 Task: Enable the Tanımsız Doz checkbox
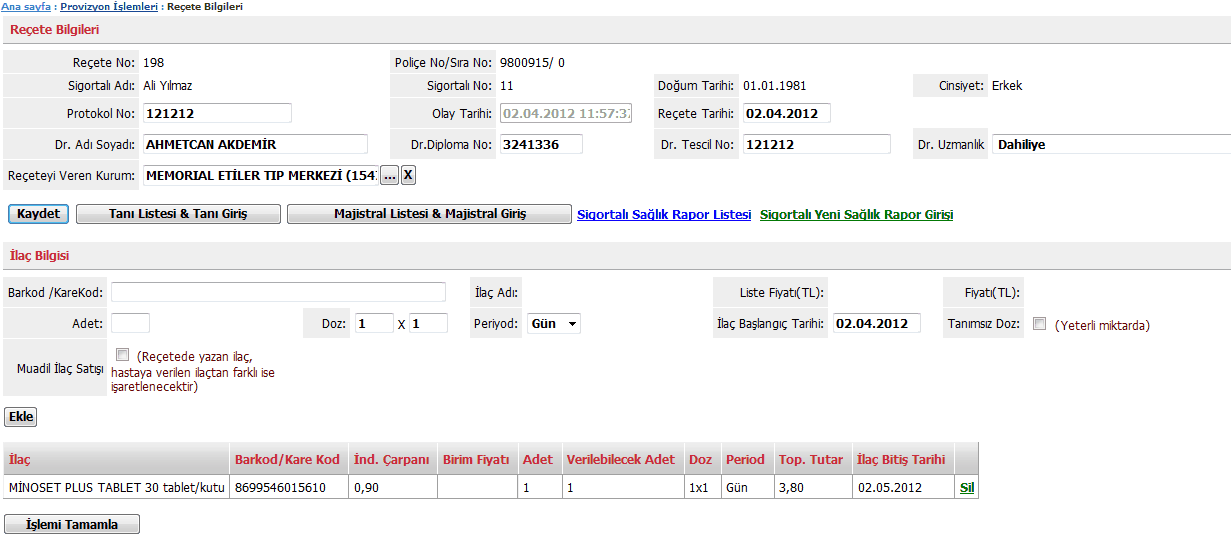[x=1039, y=324]
